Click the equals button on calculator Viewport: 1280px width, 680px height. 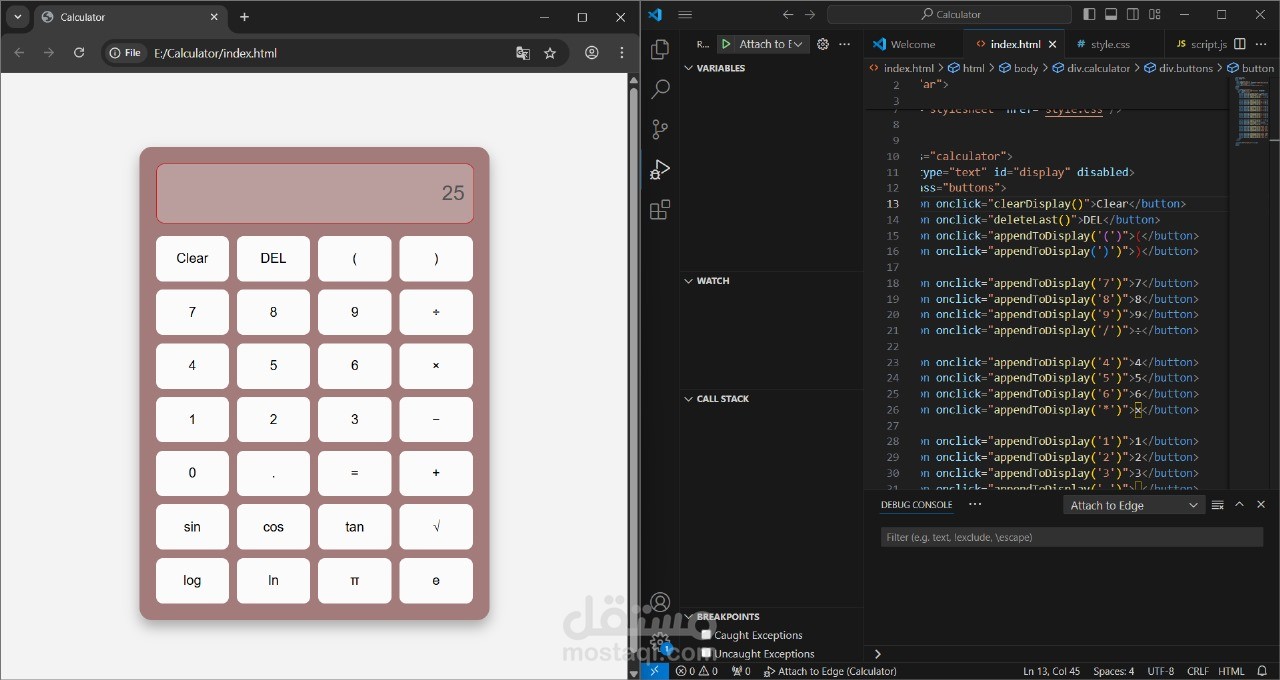click(355, 473)
